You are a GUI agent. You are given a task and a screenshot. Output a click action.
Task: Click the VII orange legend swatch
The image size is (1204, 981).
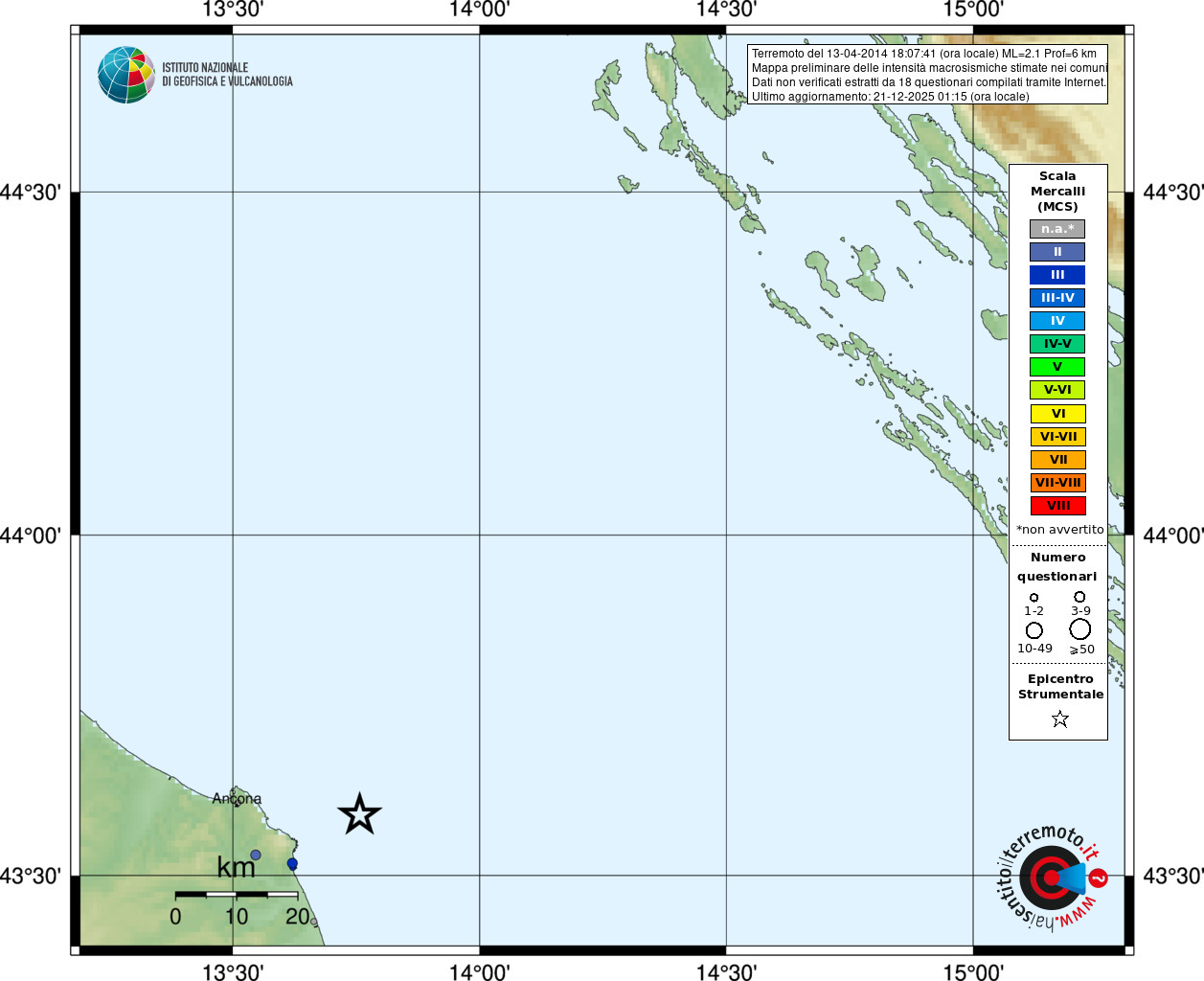point(1058,460)
